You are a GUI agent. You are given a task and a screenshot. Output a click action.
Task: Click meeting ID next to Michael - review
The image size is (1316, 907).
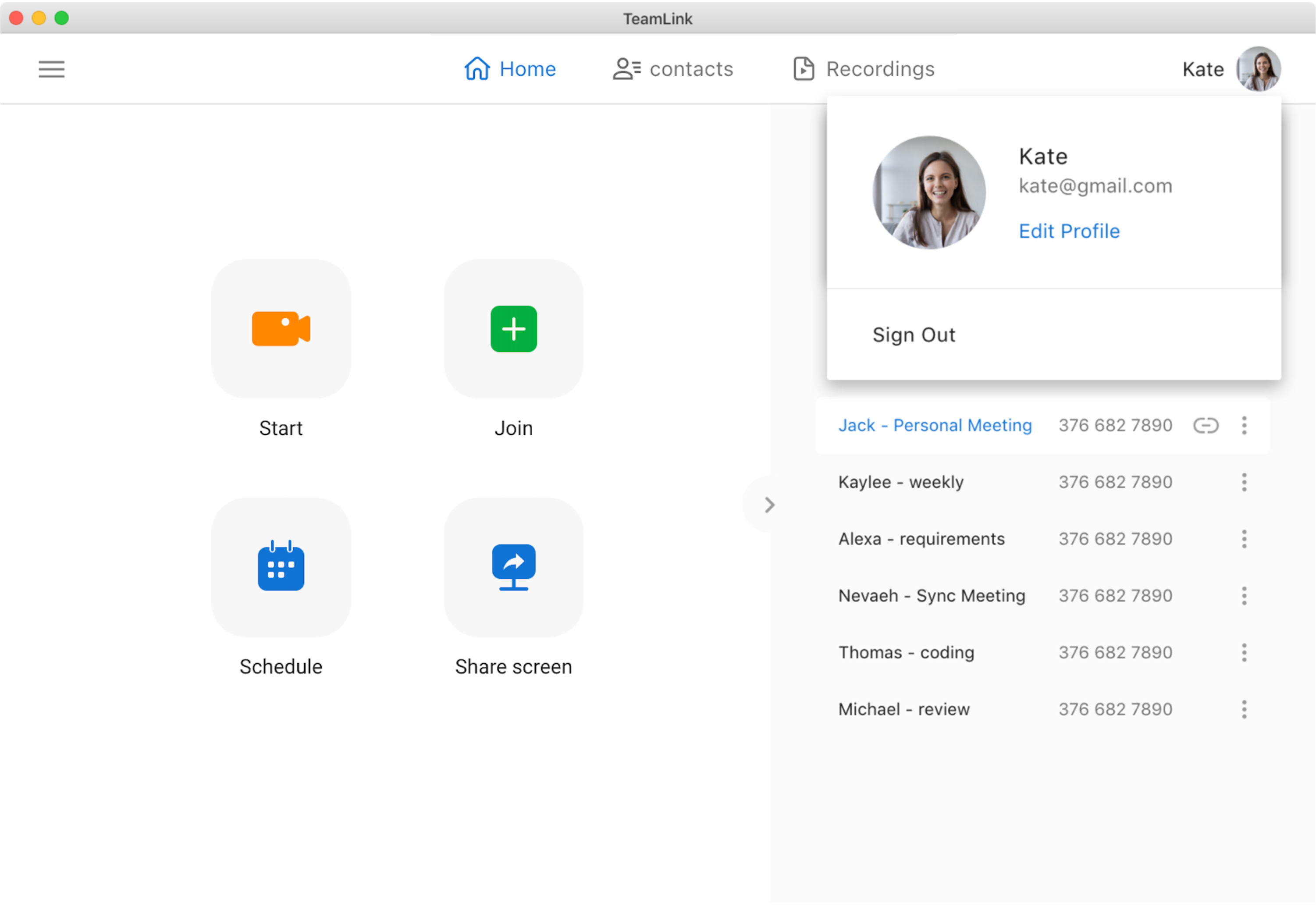(x=1115, y=709)
